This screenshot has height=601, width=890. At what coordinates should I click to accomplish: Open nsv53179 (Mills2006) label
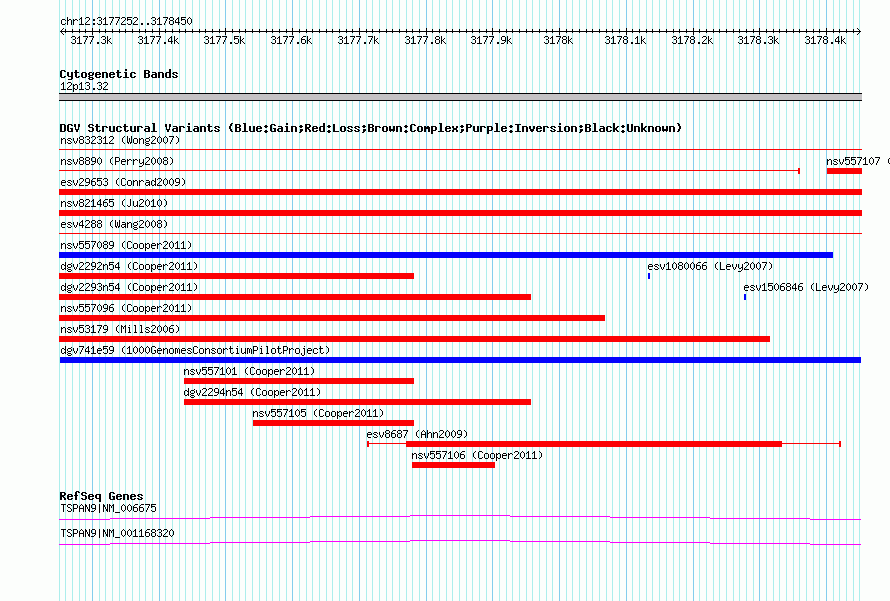click(120, 329)
